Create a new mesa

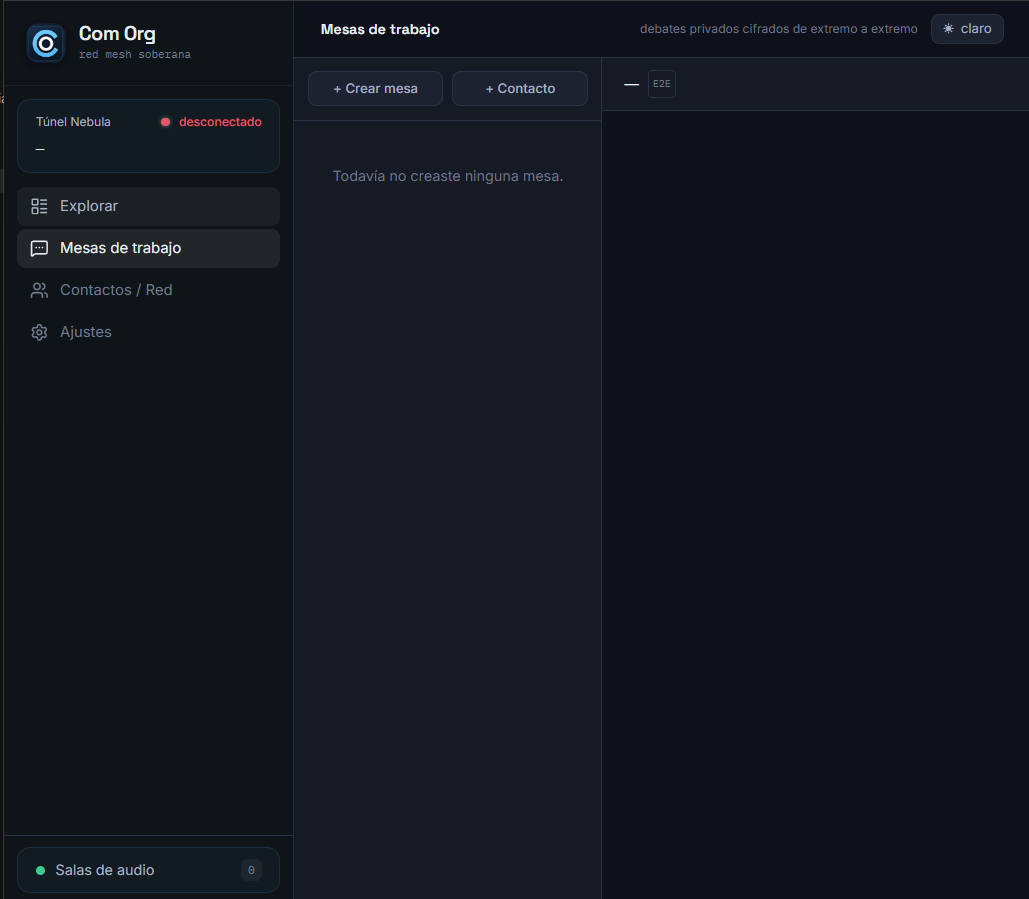(375, 89)
